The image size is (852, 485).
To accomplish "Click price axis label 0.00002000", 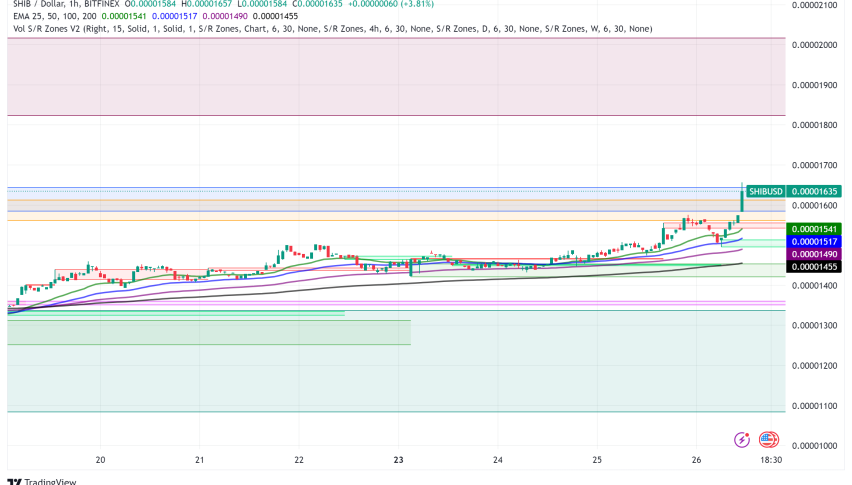I will 814,45.
